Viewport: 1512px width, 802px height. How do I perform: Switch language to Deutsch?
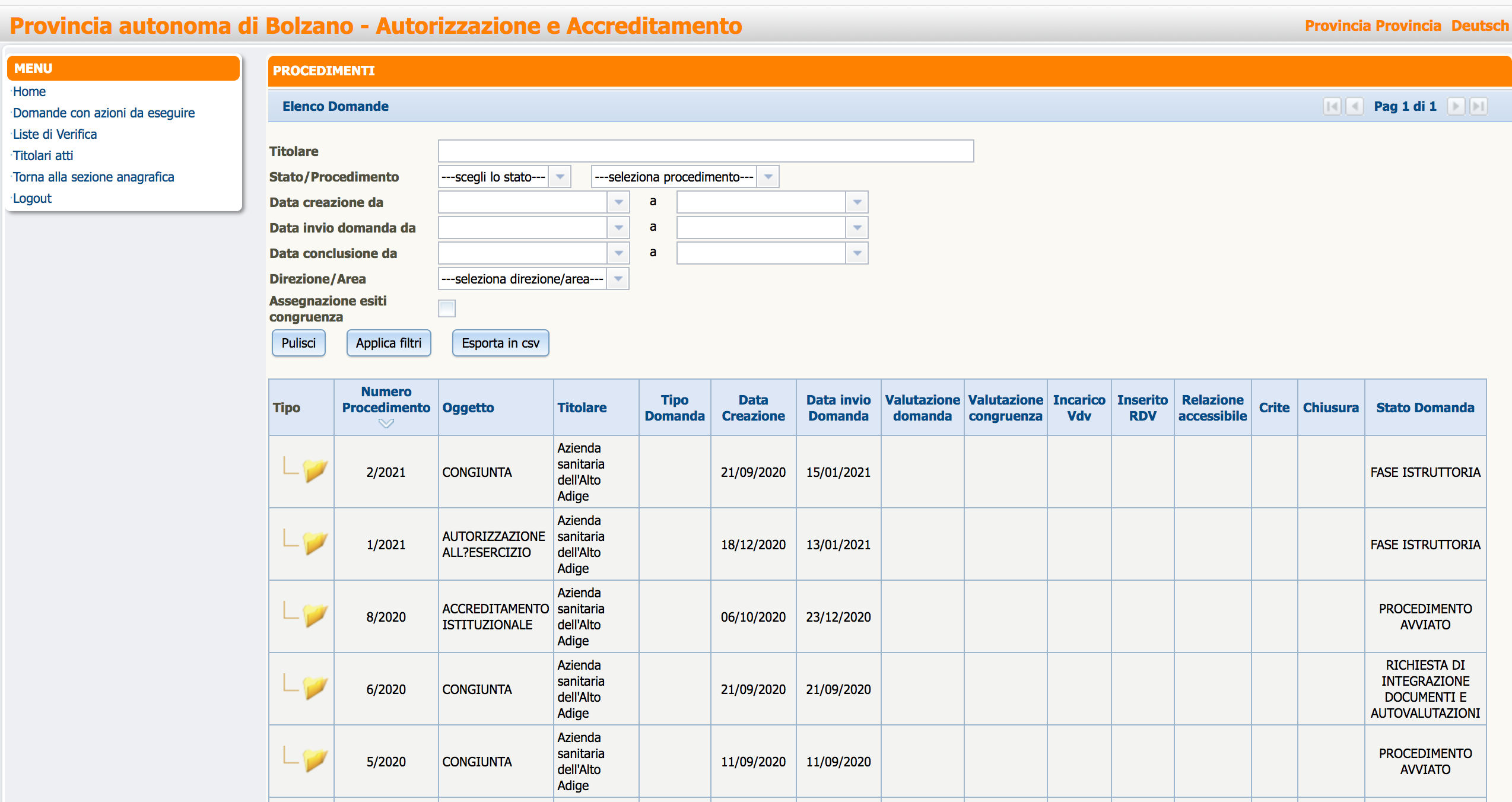[1480, 26]
